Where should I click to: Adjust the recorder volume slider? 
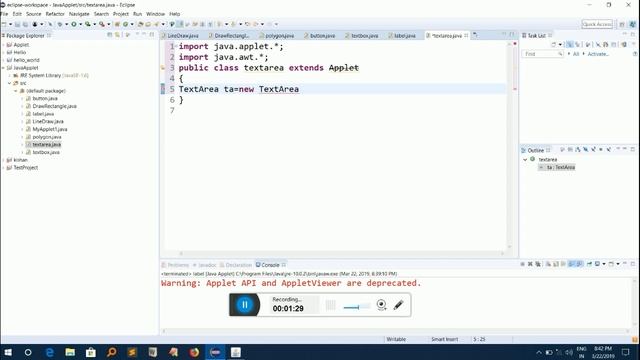pyautogui.click(x=357, y=307)
